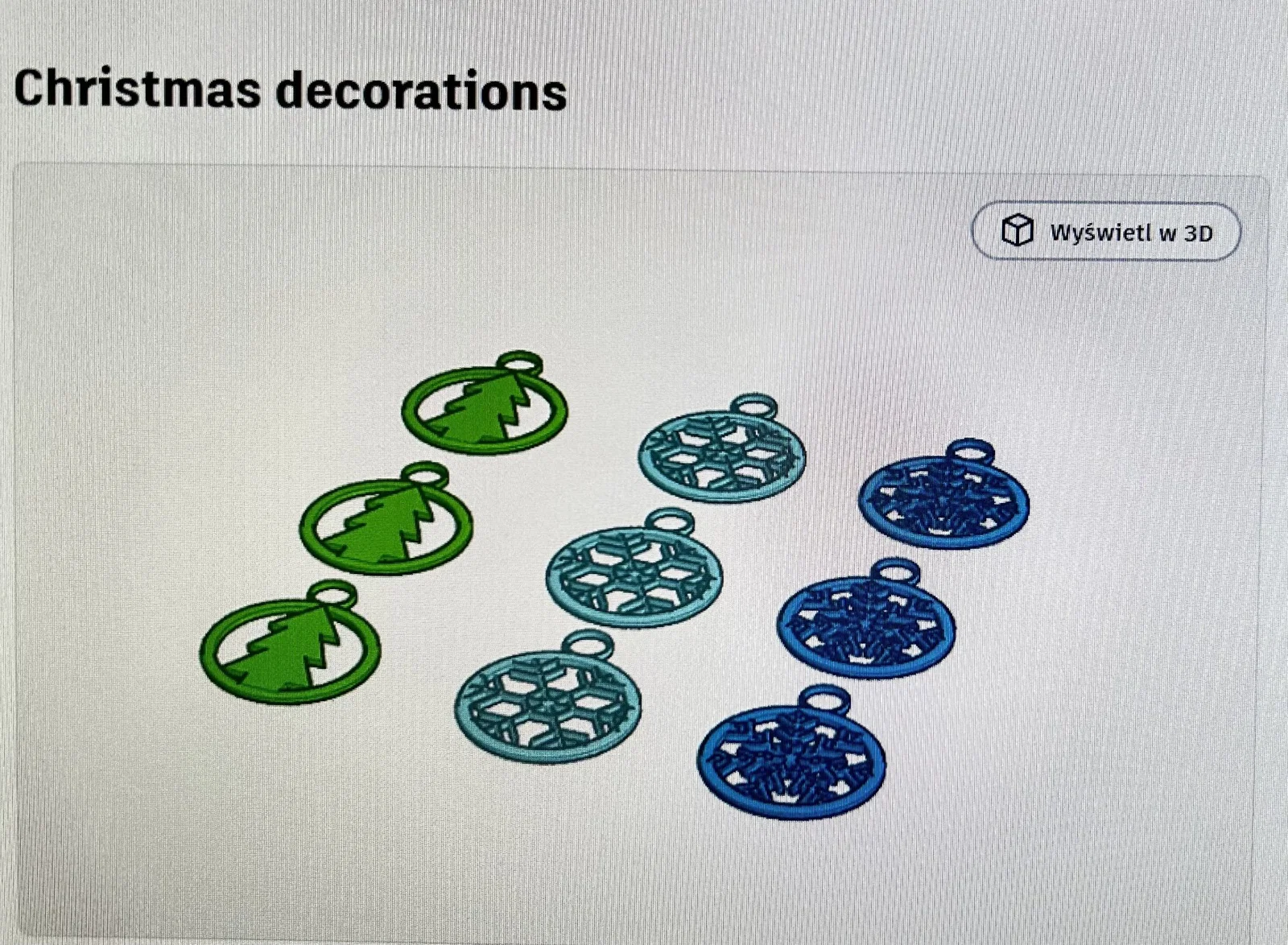The height and width of the screenshot is (945, 1288).
Task: Select the middle green tree ornament
Action: tap(386, 518)
